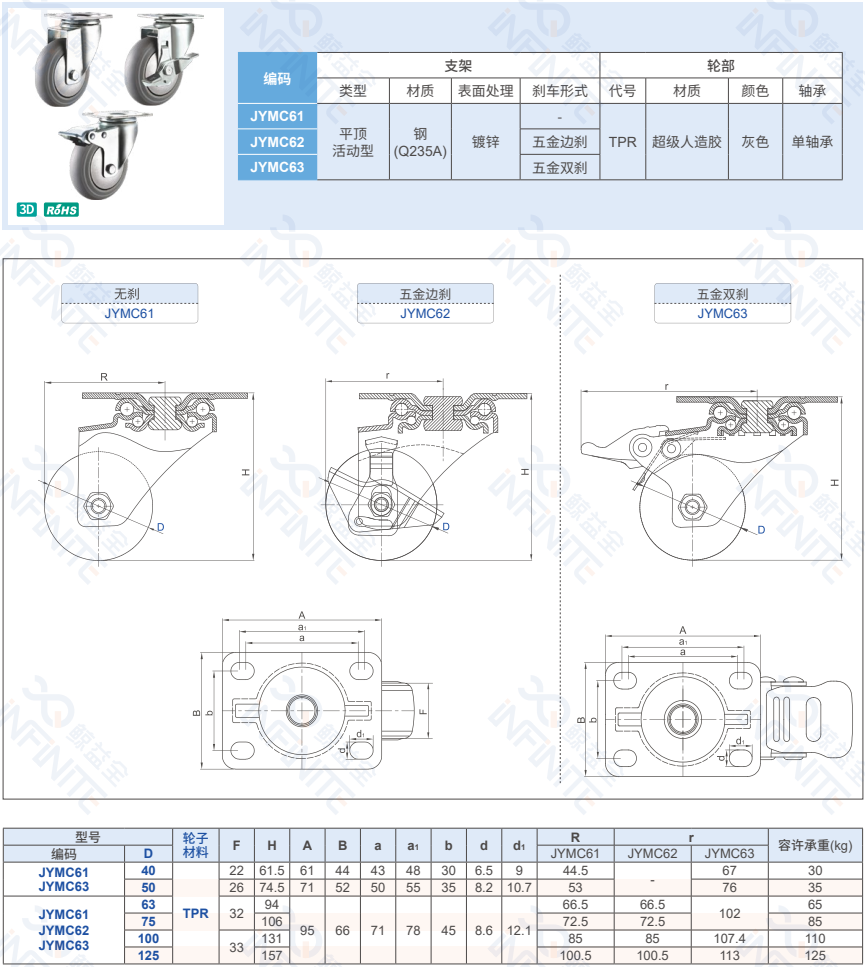The image size is (865, 967).
Task: Select the D value 125 cell
Action: pos(148,955)
